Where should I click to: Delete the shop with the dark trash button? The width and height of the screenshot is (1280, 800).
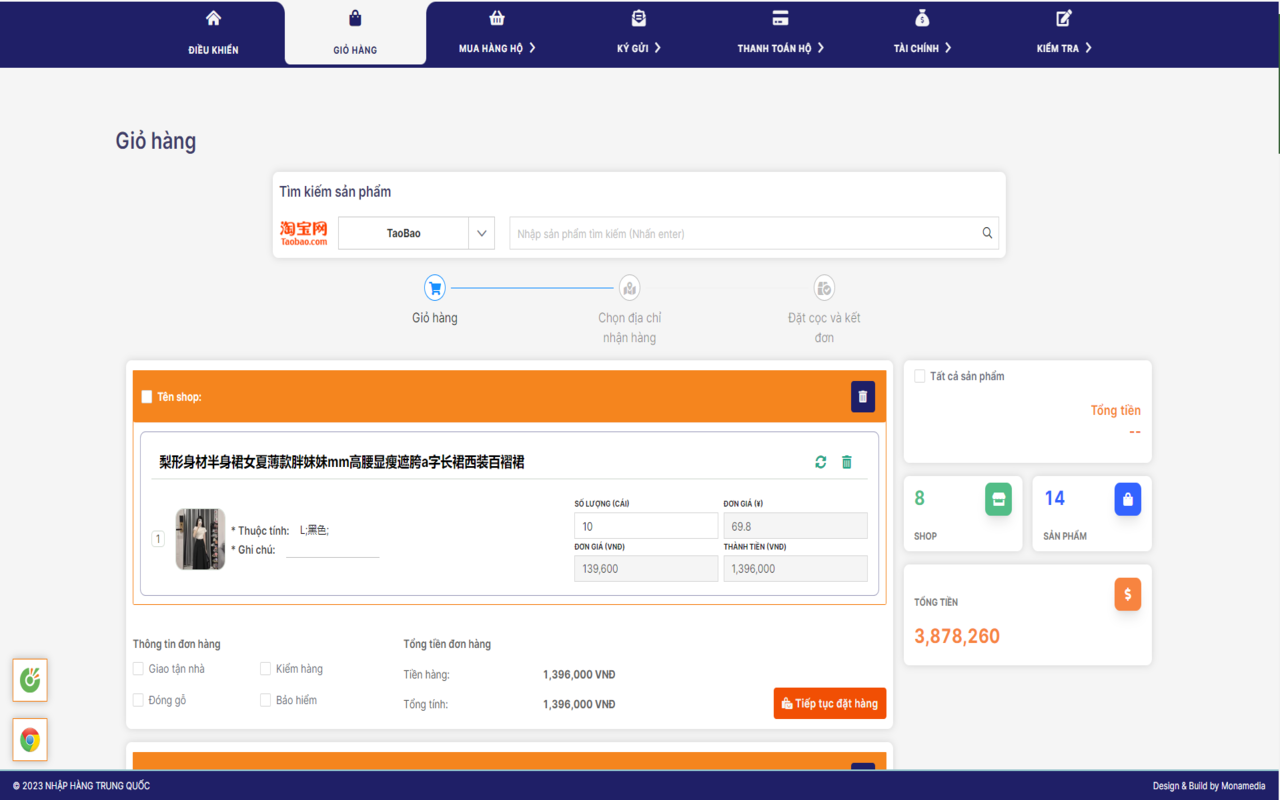tap(863, 397)
